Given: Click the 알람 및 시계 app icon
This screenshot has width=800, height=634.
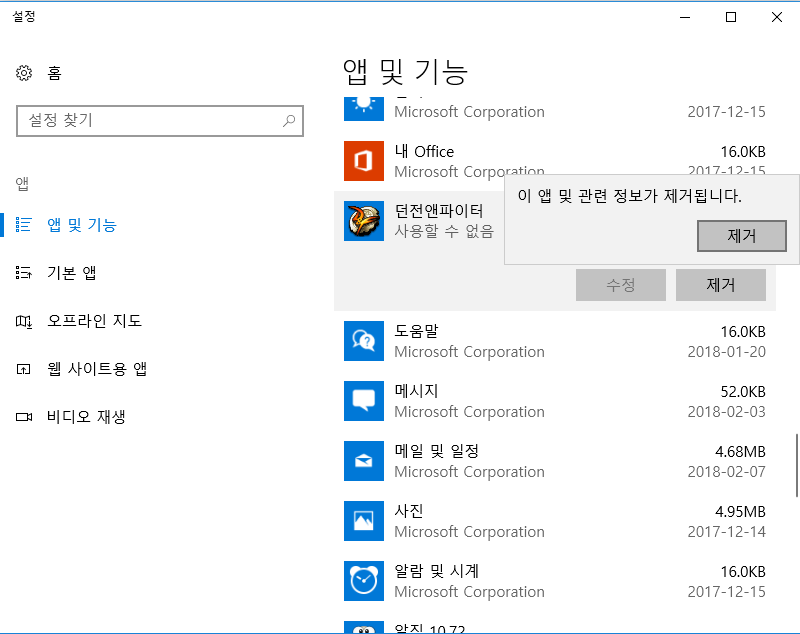Looking at the screenshot, I should tap(363, 581).
